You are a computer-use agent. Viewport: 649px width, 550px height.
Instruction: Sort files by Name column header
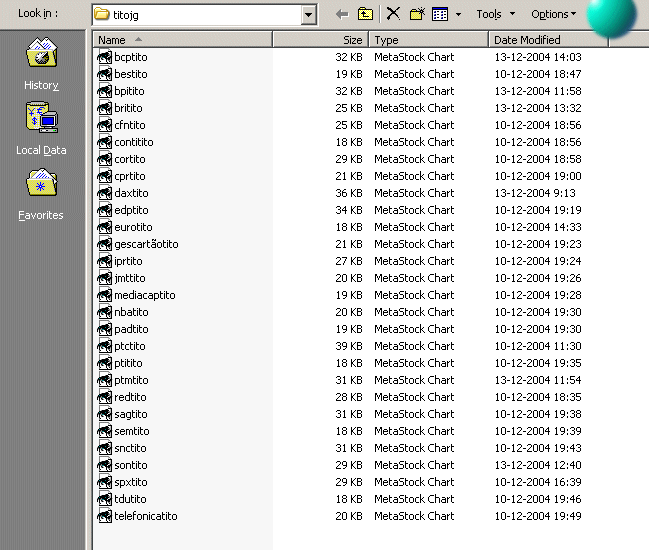(x=181, y=40)
